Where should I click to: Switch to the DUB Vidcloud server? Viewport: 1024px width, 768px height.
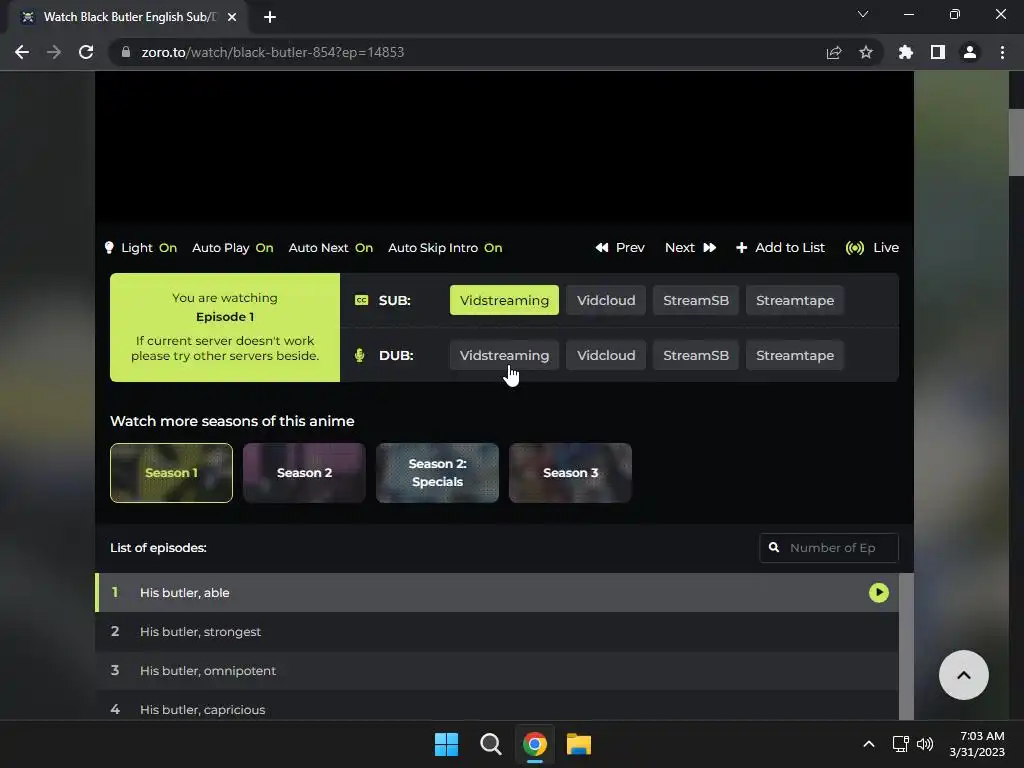(x=606, y=355)
